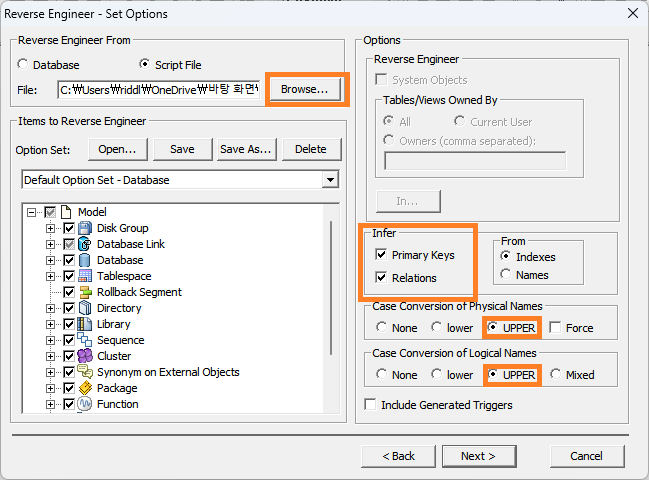Select lower for Logical Names case
Screen dimensions: 649x480
click(x=437, y=374)
